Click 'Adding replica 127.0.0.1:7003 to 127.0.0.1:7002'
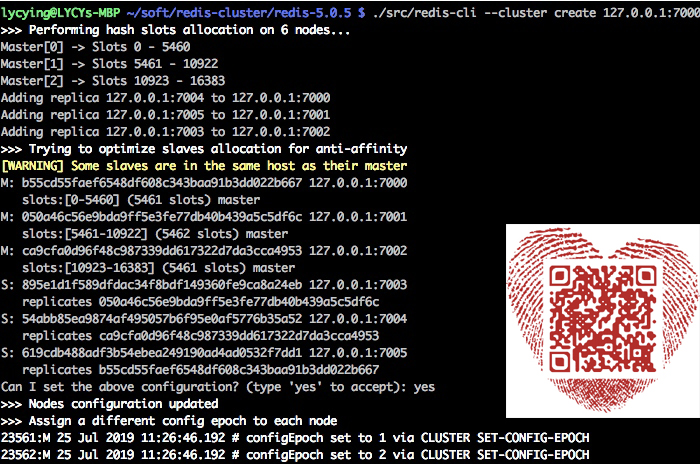Screen dimensions: 700x464 coord(166,132)
